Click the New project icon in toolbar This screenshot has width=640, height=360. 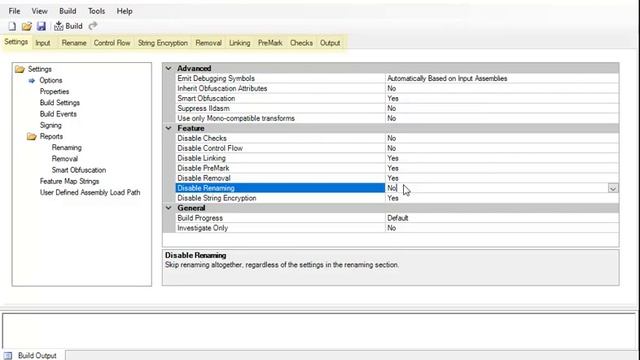pyautogui.click(x=12, y=27)
